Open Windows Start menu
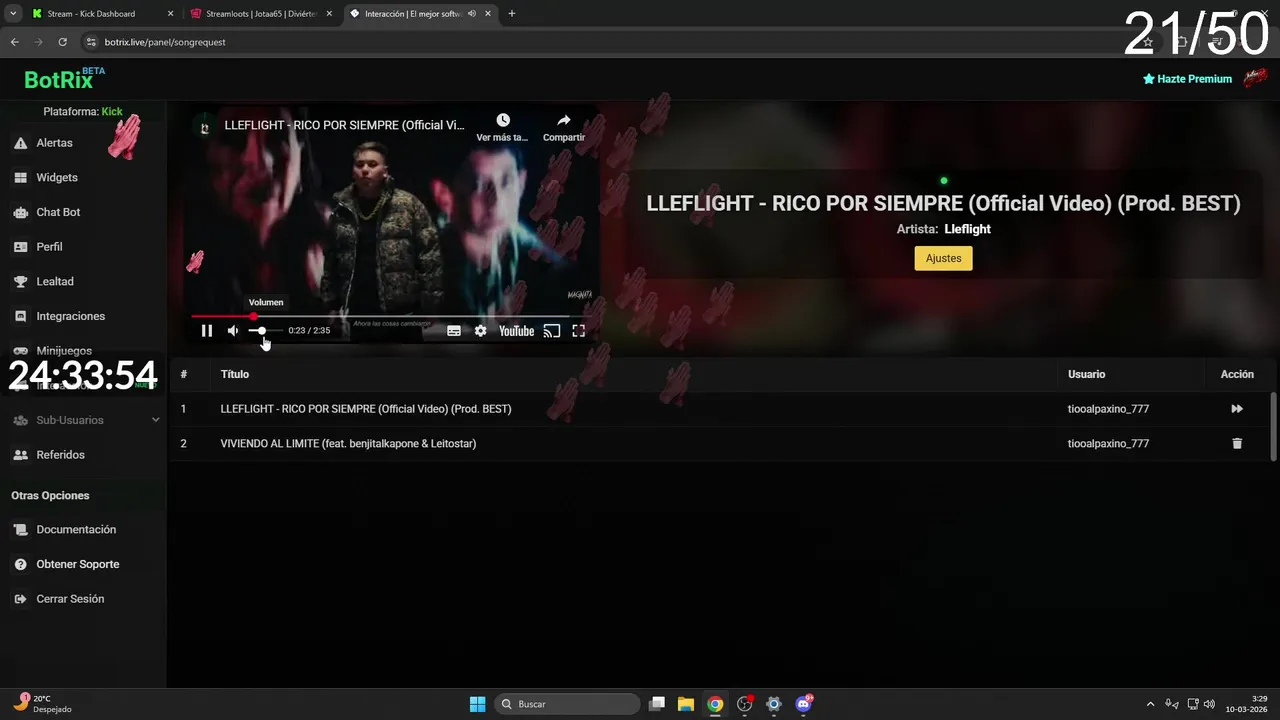The image size is (1280, 720). click(x=477, y=704)
